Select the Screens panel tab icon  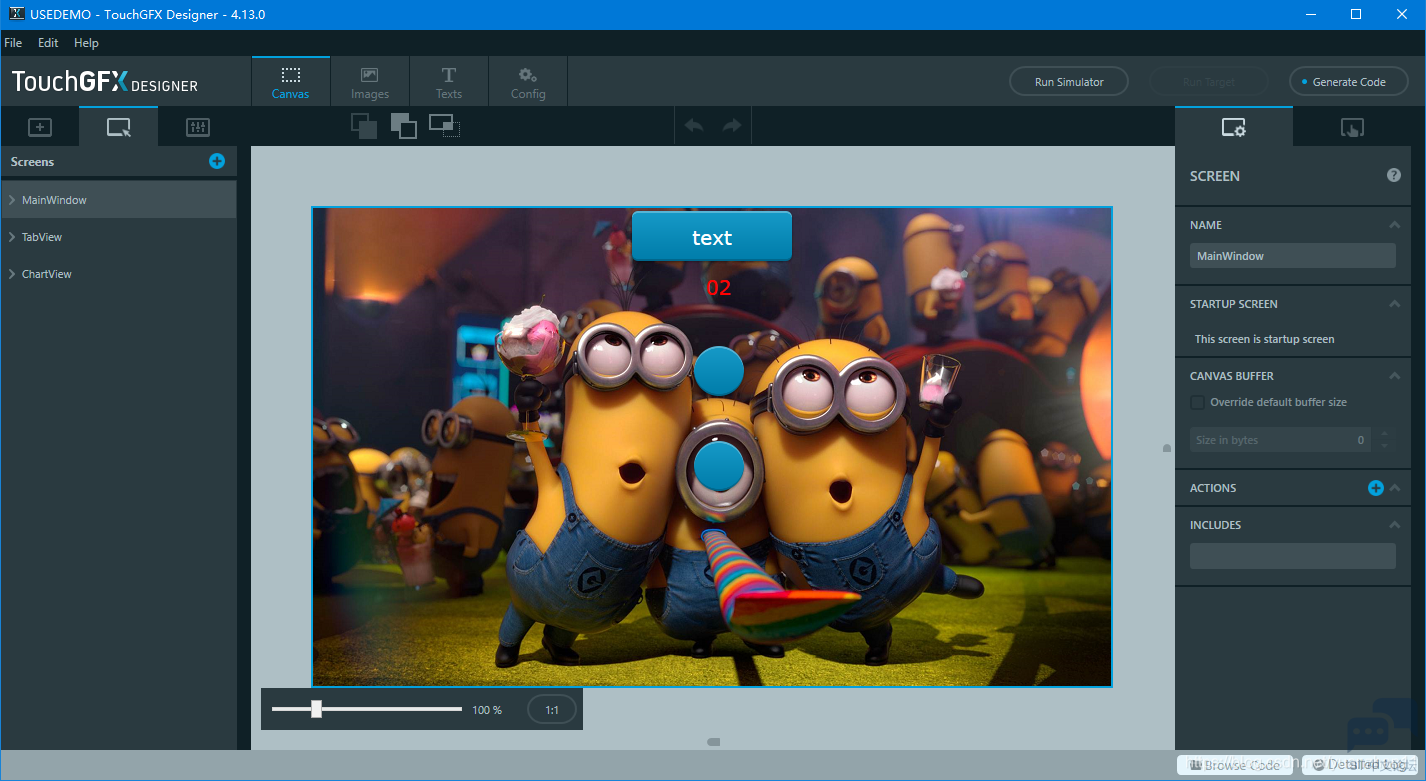pyautogui.click(x=119, y=127)
